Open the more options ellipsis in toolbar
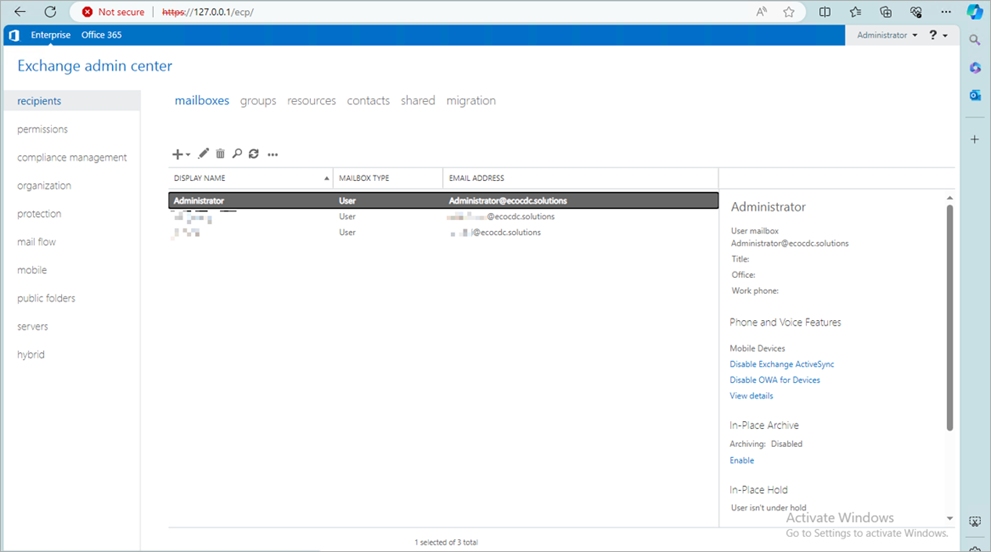This screenshot has height=552, width=991. [272, 154]
